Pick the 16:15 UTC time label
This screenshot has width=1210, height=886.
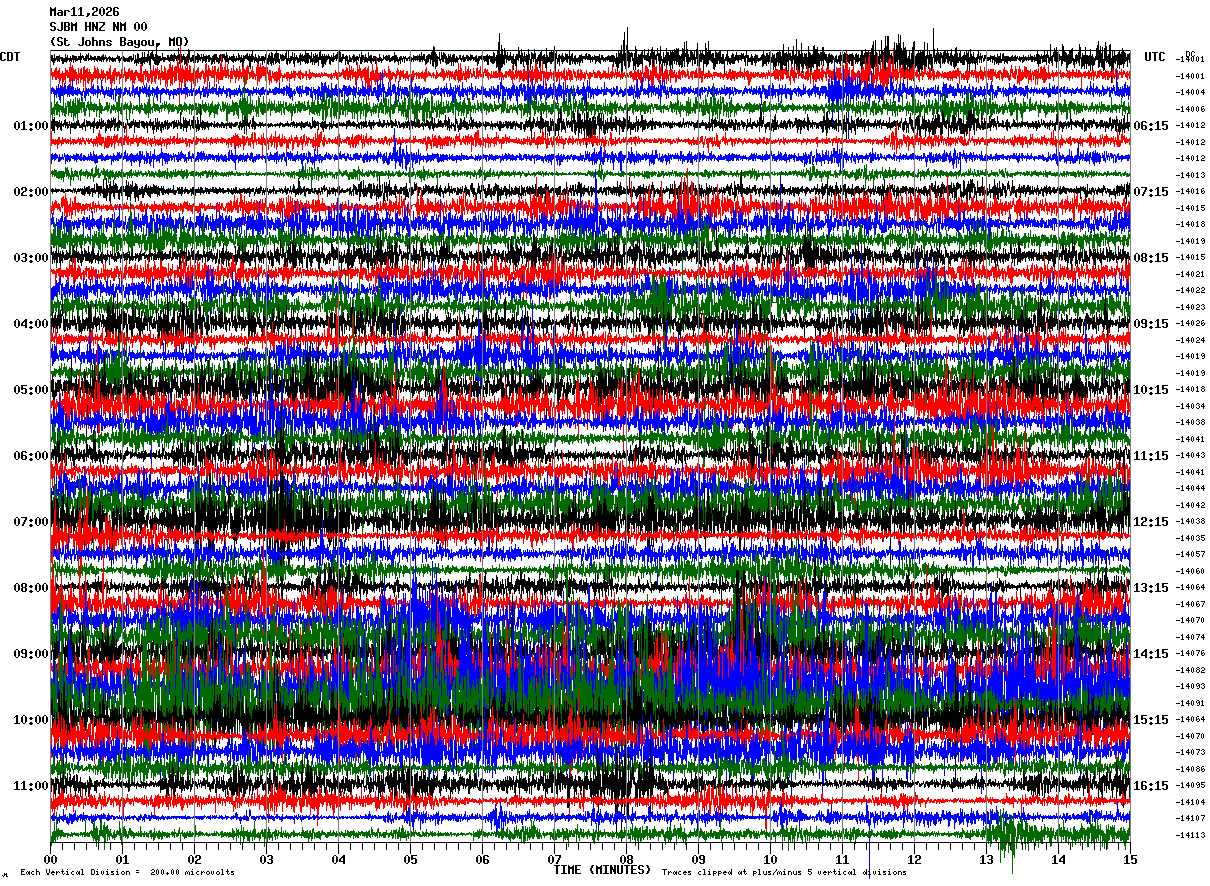(1151, 786)
